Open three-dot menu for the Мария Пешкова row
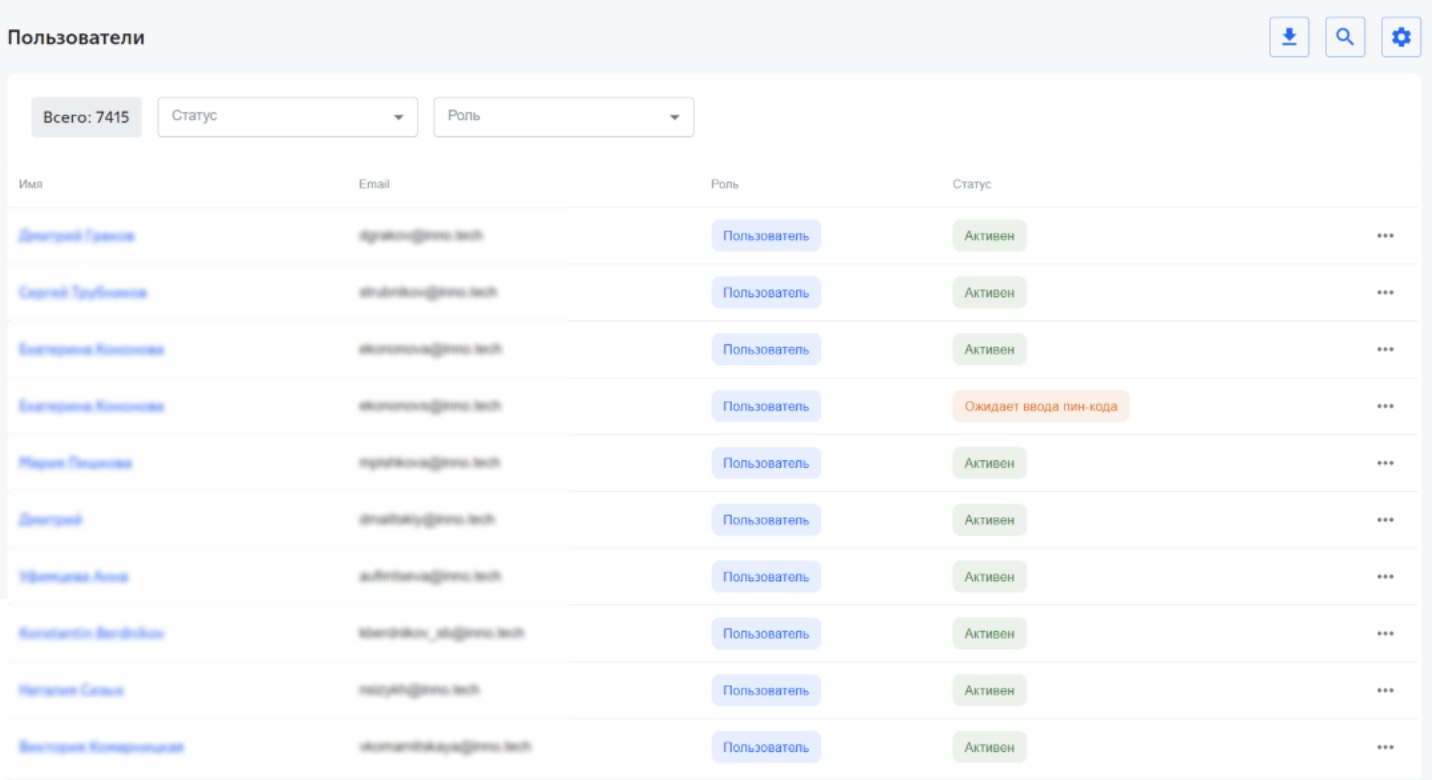1432x780 pixels. click(x=1385, y=463)
